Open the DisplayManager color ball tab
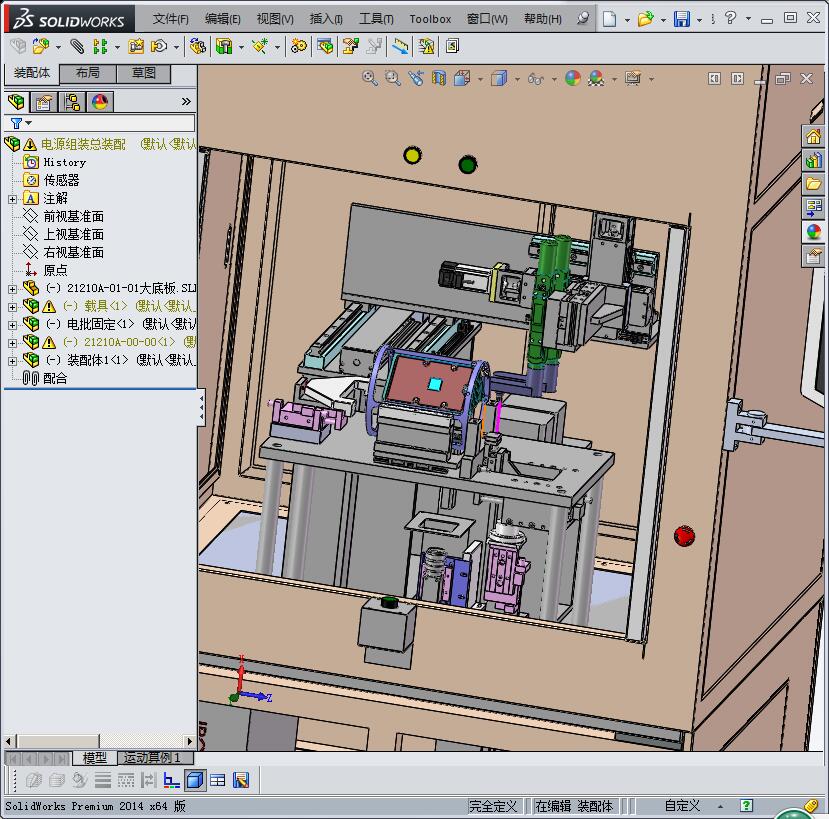The image size is (829, 819). 99,102
